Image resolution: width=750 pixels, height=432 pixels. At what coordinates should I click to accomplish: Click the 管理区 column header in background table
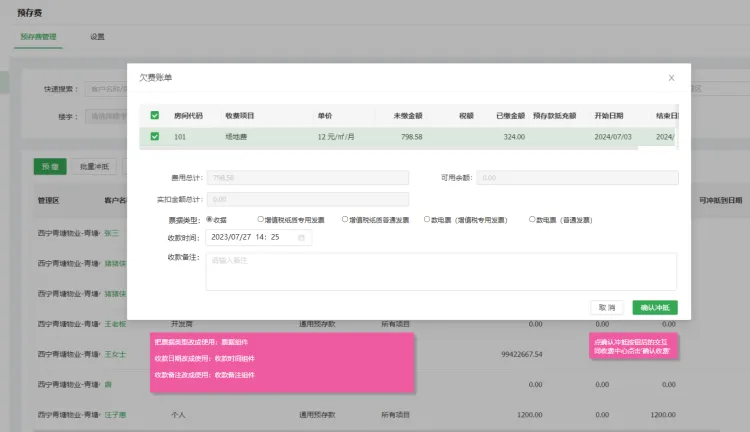(x=48, y=200)
